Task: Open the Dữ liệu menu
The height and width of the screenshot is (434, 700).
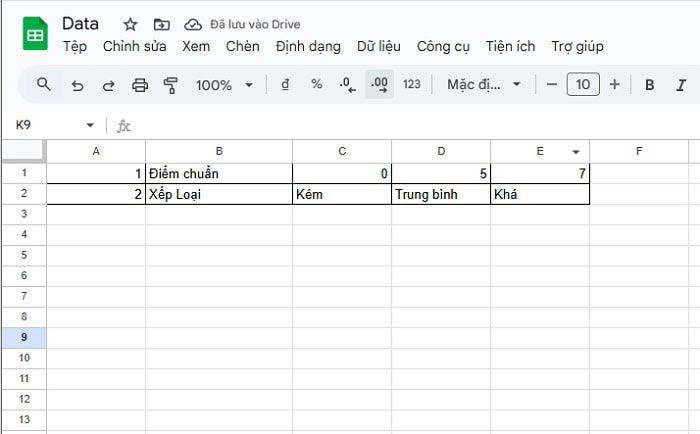Action: 378,46
